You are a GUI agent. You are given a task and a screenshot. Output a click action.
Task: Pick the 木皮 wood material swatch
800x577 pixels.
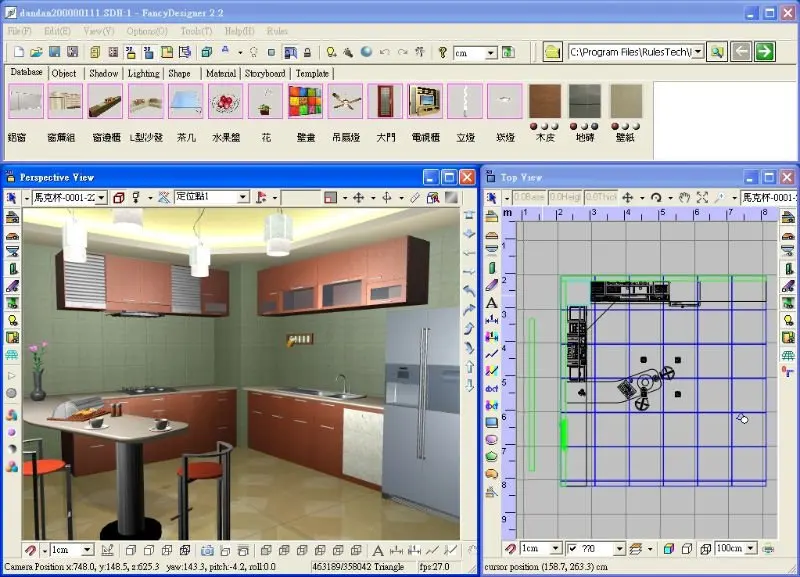(x=545, y=101)
